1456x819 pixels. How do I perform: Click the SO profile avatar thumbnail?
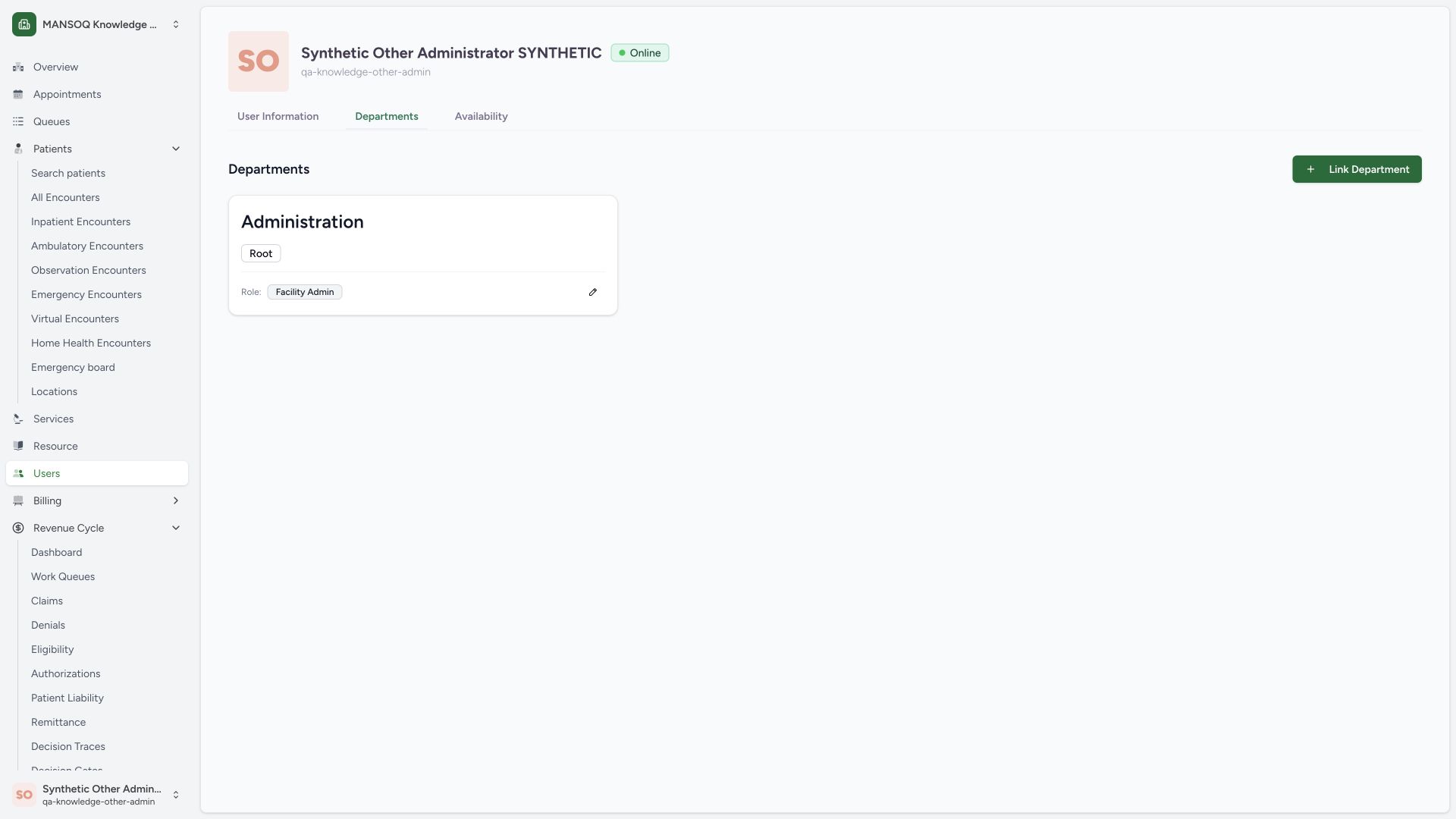pyautogui.click(x=259, y=61)
